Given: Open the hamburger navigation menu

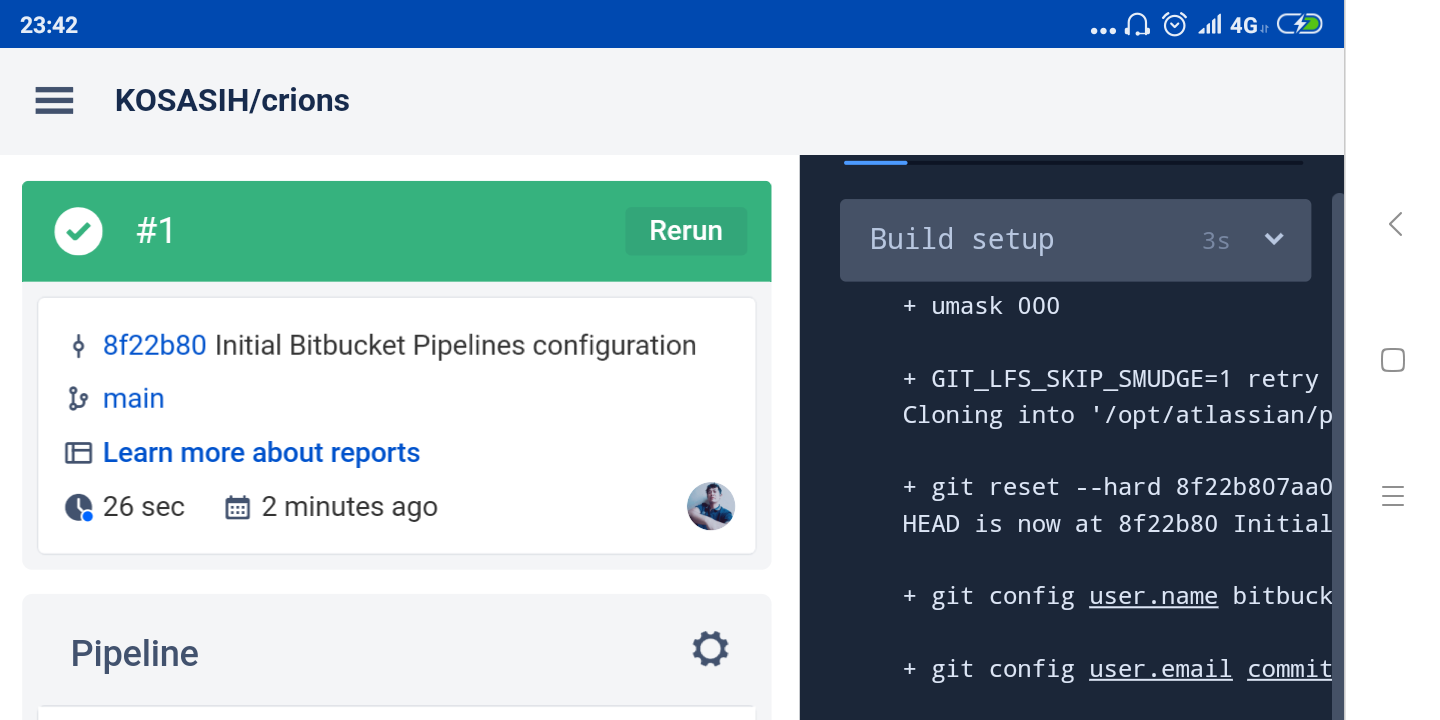Looking at the screenshot, I should [x=54, y=100].
